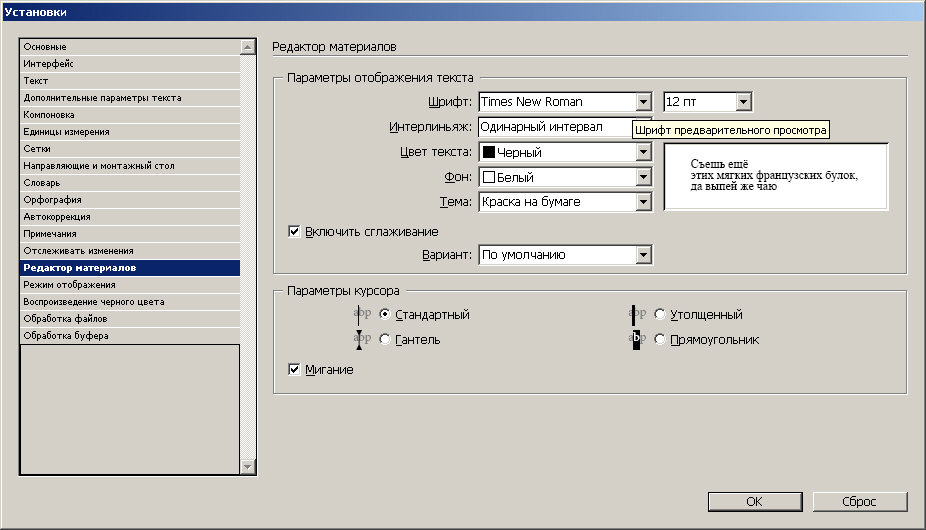Open the Фон white background color dropdown

[x=643, y=177]
